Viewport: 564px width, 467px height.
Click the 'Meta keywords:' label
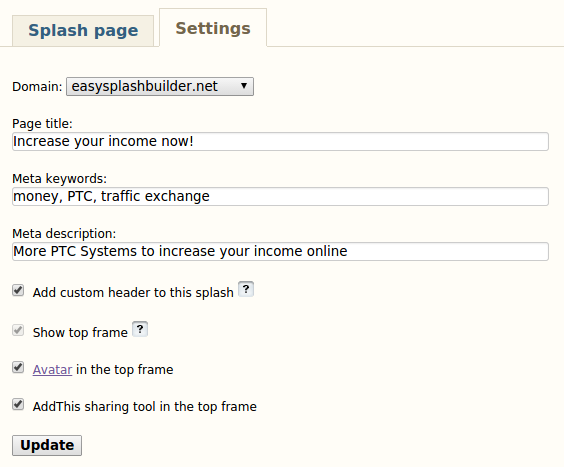59,179
